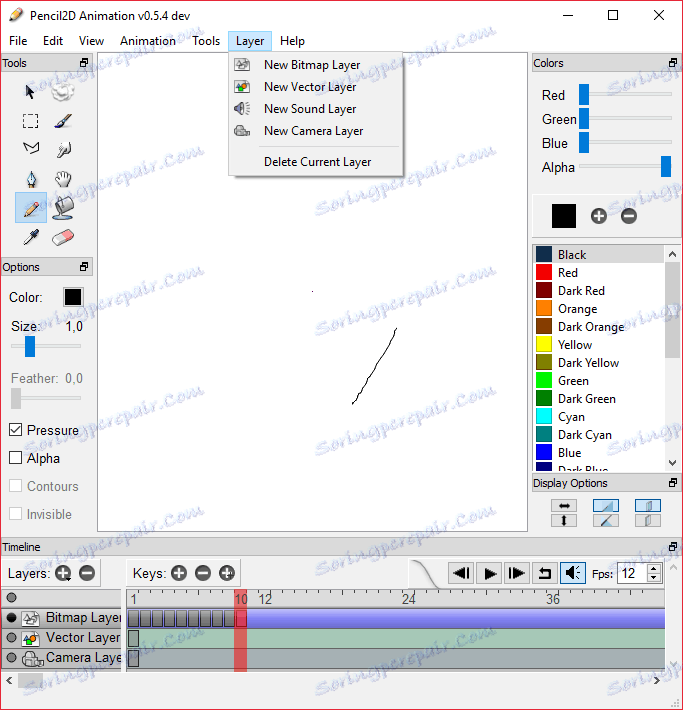Decrease Fps value with down arrow

pyautogui.click(x=653, y=578)
